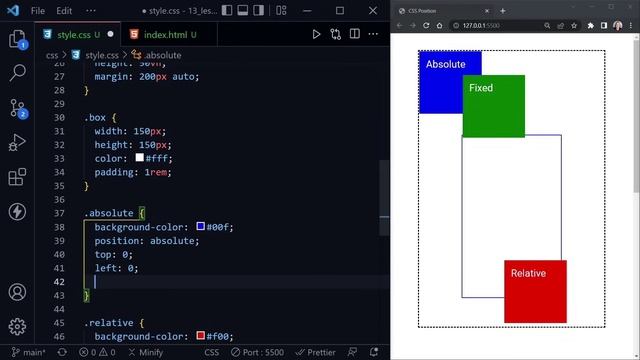Expand the hidden menus ellipsis in title bar
The image size is (640, 360).
tap(91, 11)
